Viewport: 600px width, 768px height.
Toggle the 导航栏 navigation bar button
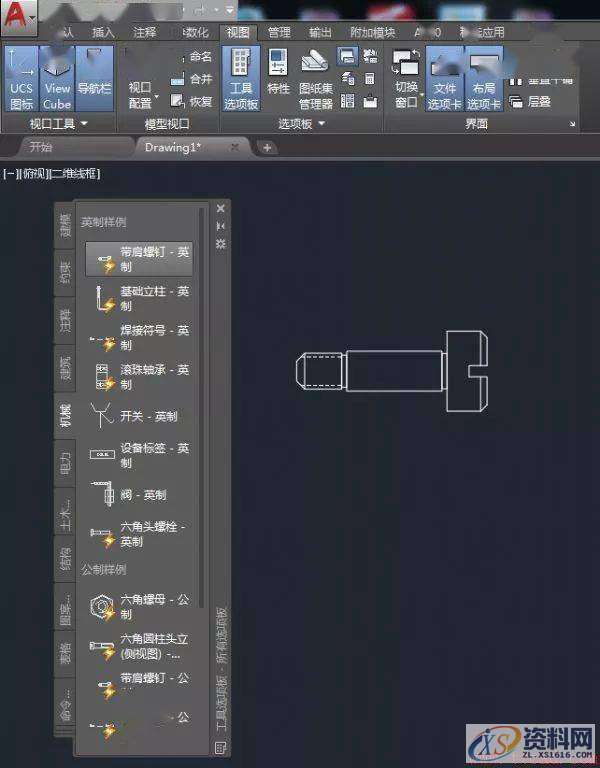pos(95,78)
